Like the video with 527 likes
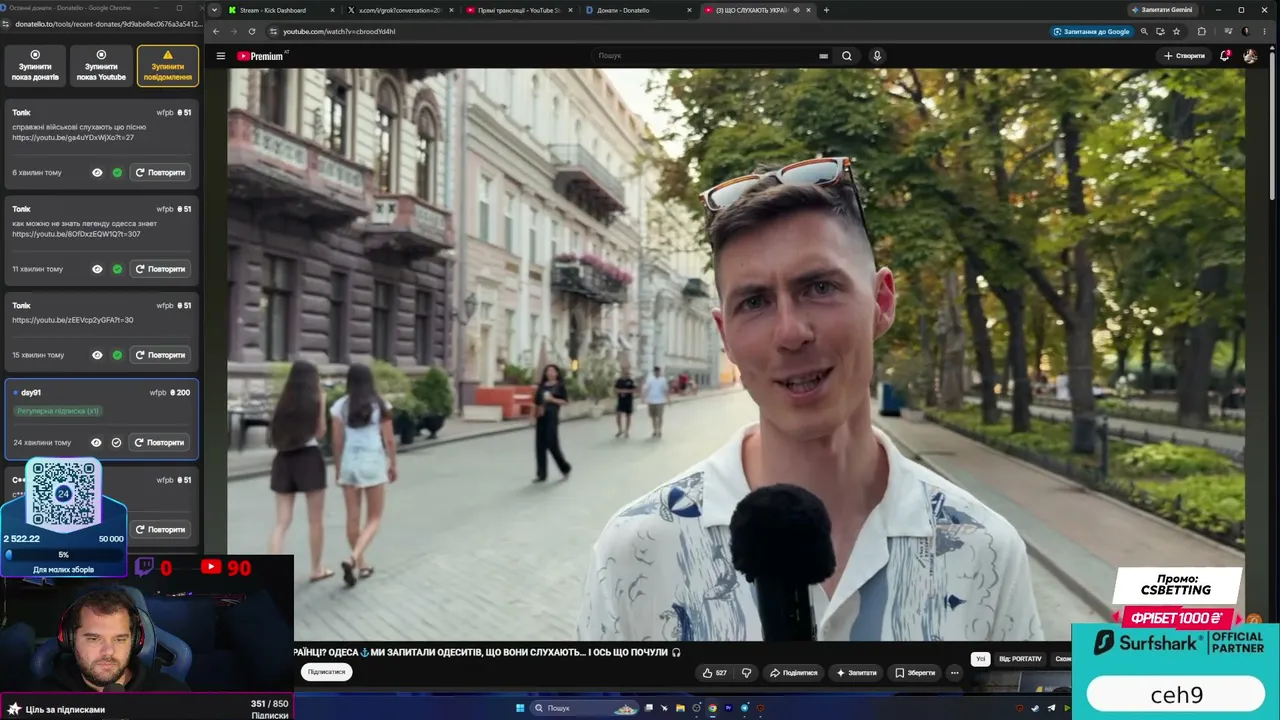Image resolution: width=1280 pixels, height=720 pixels. point(715,673)
